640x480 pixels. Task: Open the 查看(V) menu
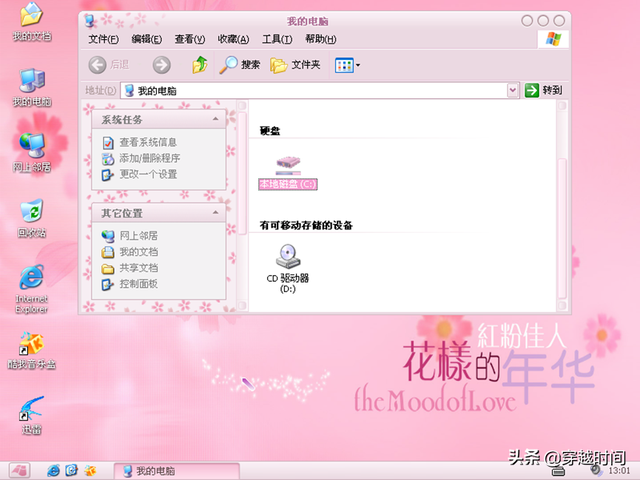(190, 39)
